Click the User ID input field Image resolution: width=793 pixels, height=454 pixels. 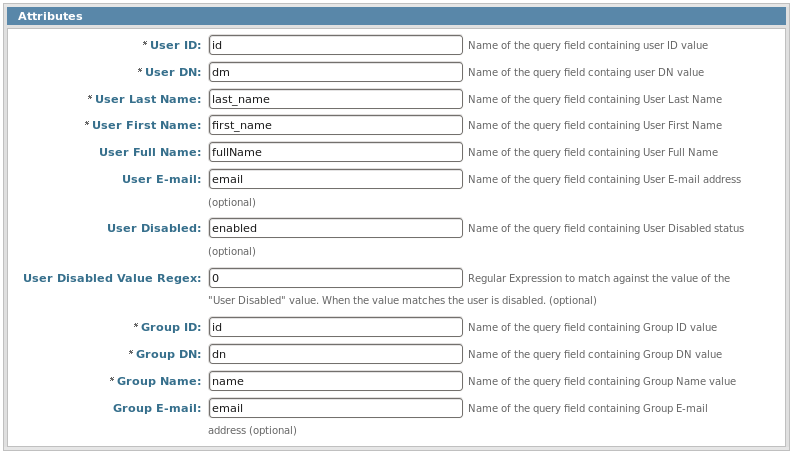tap(335, 45)
